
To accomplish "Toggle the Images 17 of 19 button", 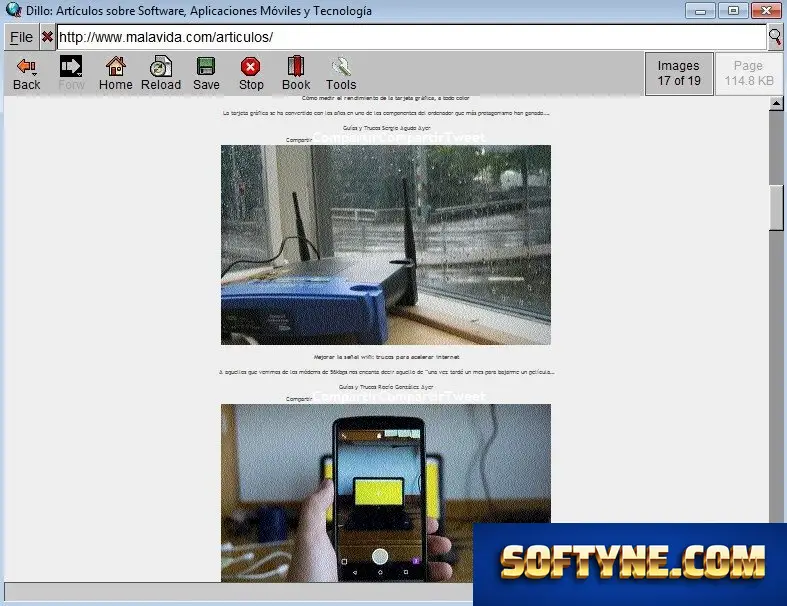I will (679, 73).
